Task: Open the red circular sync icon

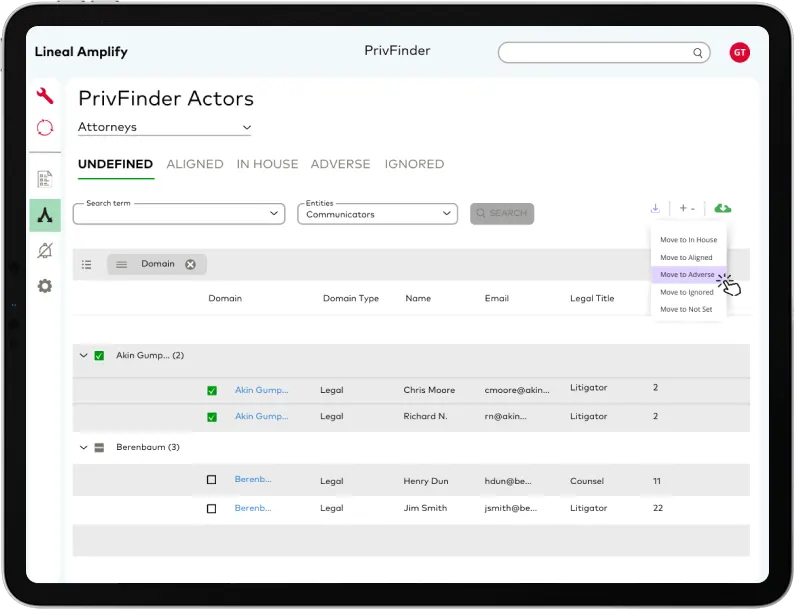Action: point(45,128)
